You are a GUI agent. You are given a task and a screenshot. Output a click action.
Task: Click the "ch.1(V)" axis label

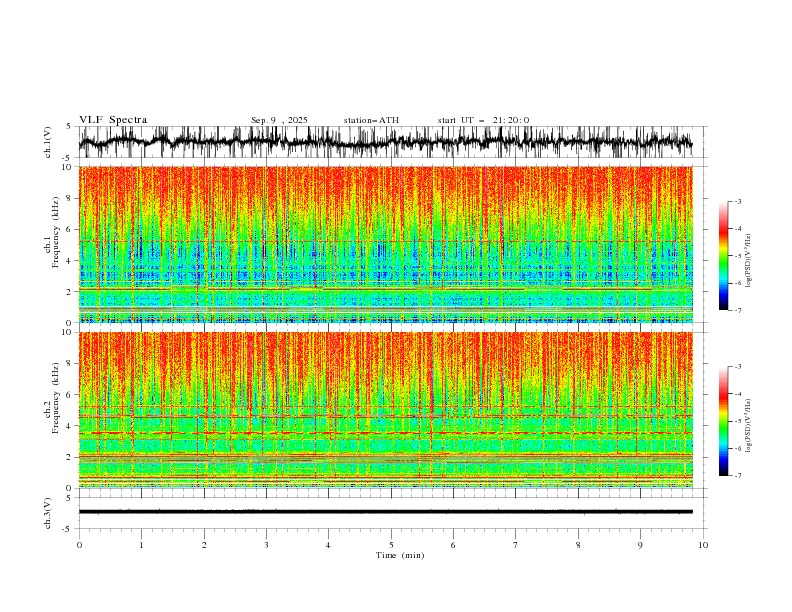click(x=48, y=142)
